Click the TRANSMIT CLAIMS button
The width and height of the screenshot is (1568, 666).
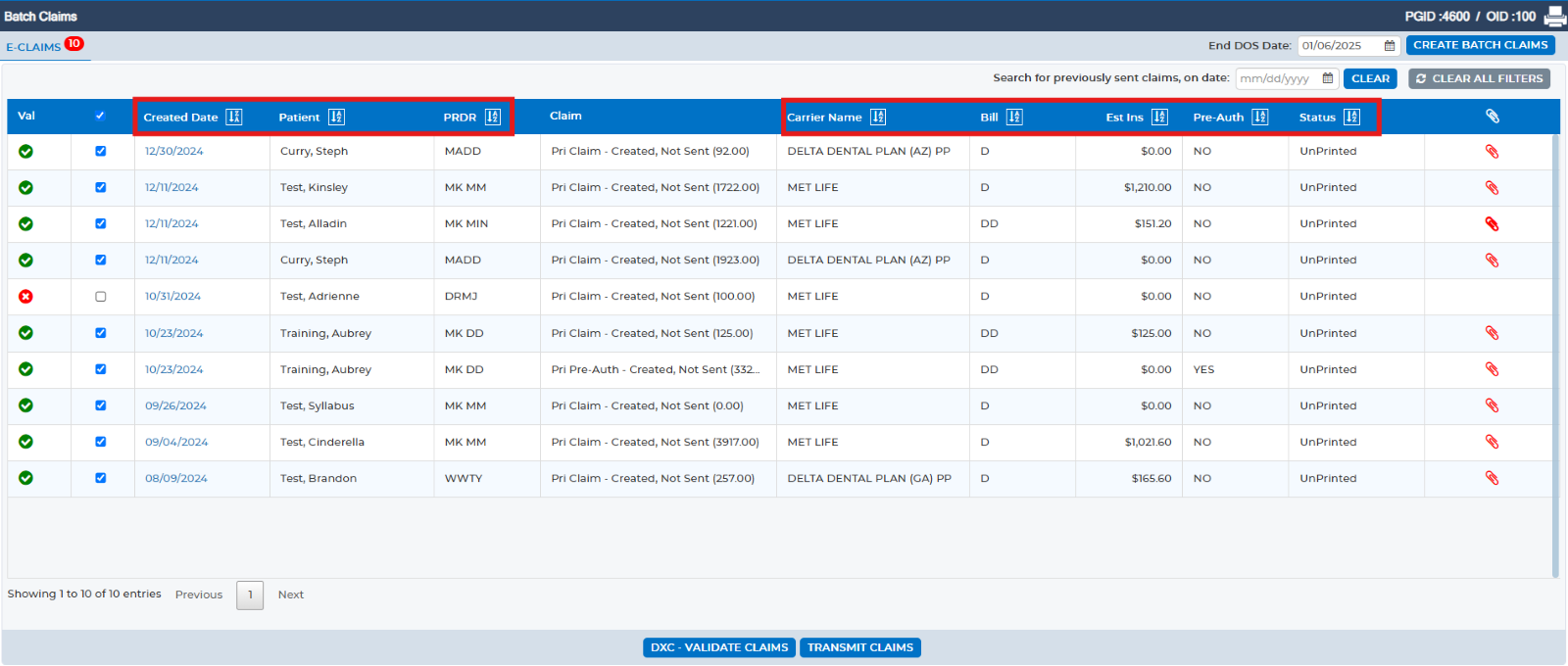(x=860, y=647)
